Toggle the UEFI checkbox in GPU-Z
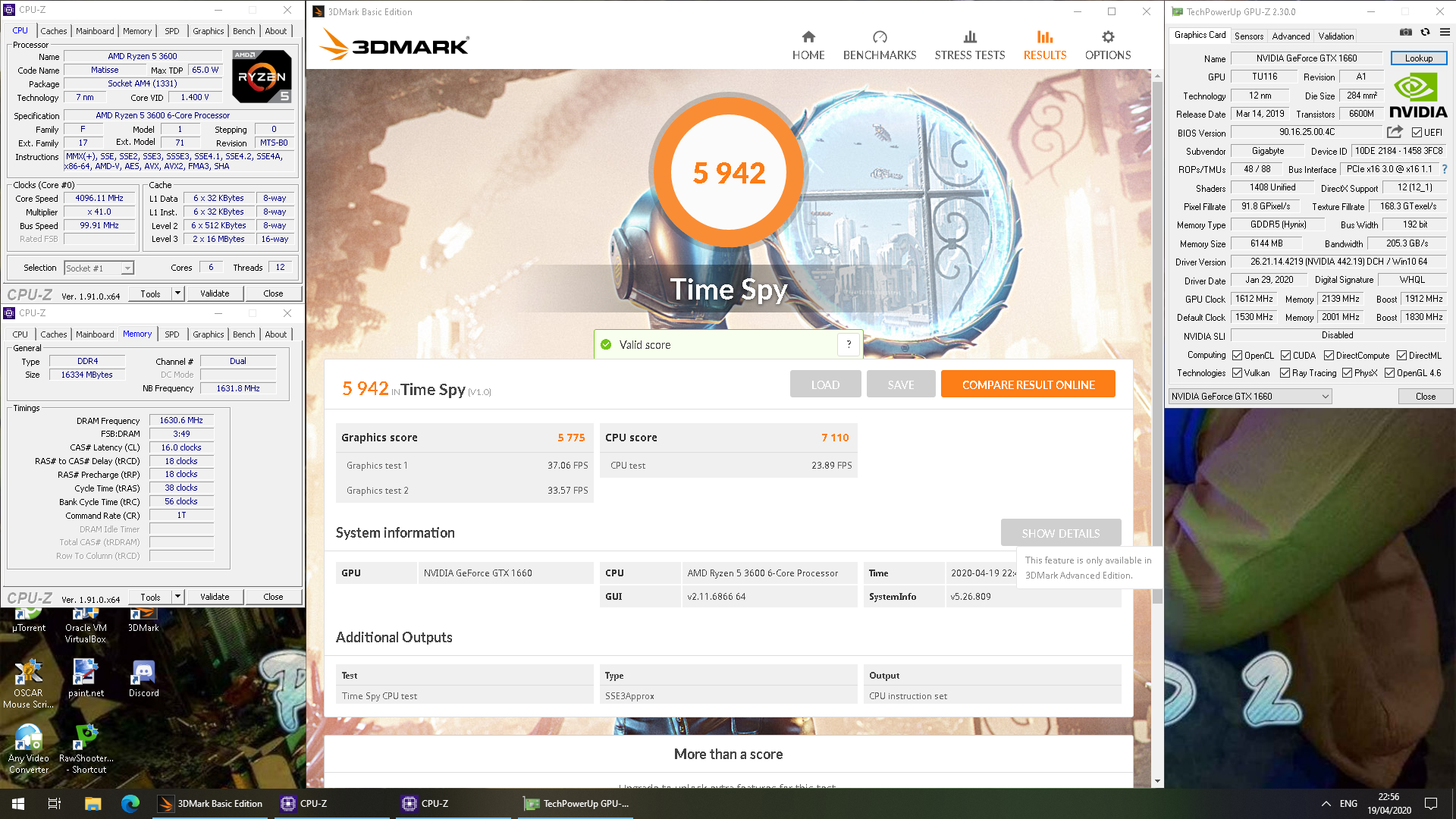 pos(1417,133)
